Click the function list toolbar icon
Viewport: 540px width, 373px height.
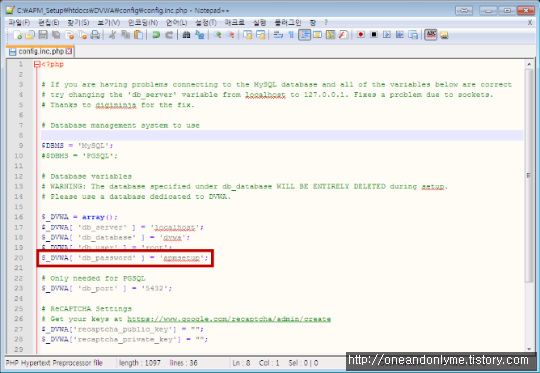pos(343,35)
